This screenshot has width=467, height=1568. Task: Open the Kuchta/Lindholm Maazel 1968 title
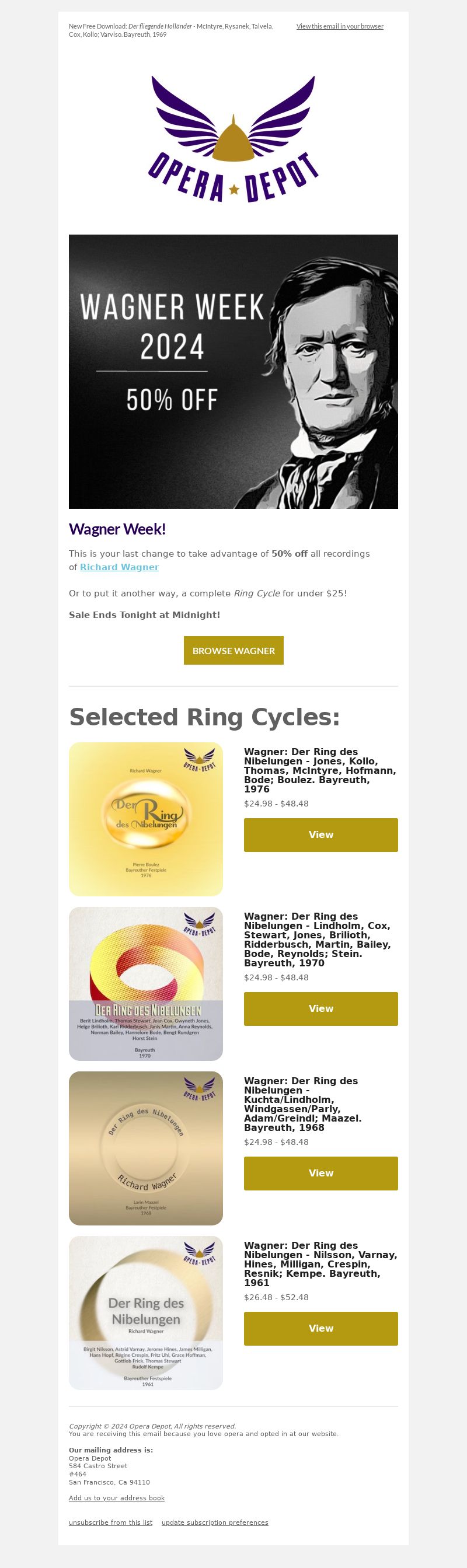303,1103
